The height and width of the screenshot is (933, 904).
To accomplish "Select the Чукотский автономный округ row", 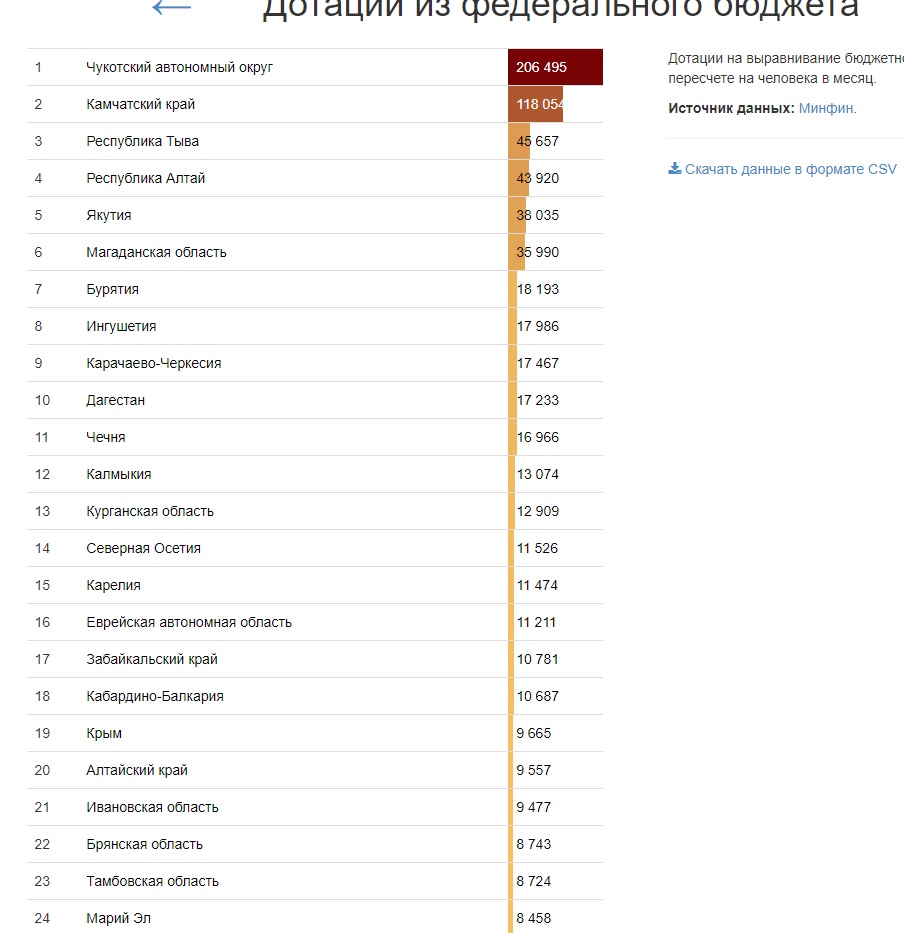I will point(315,67).
